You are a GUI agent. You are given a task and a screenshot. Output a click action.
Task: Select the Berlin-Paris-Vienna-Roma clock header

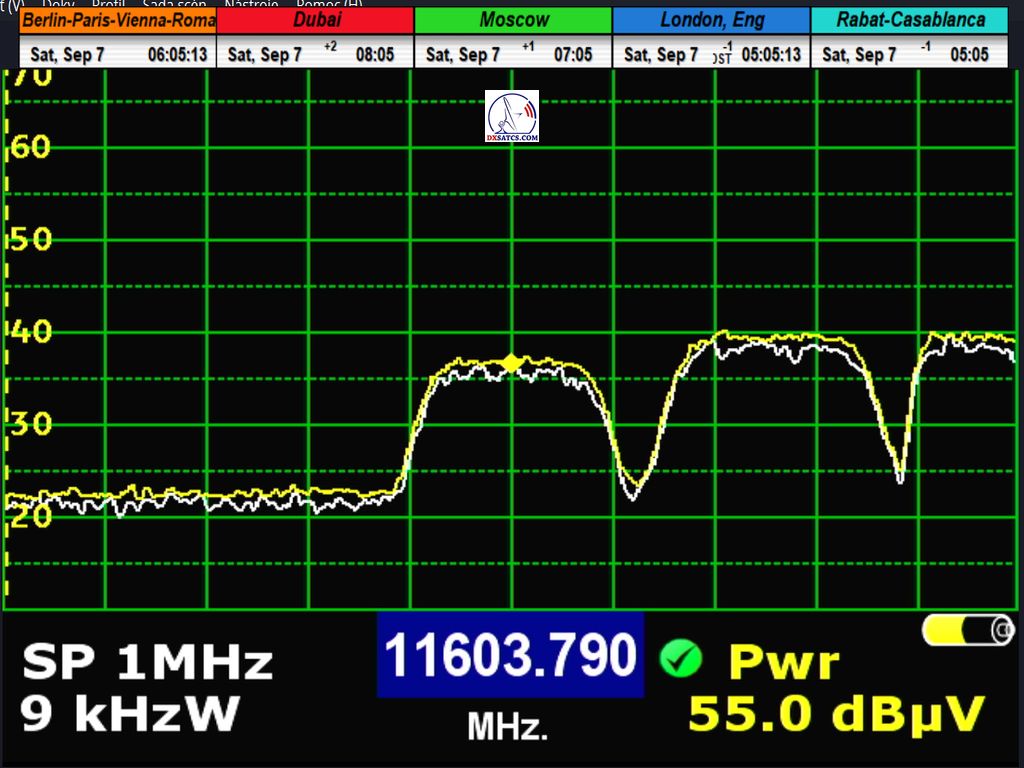[x=118, y=20]
